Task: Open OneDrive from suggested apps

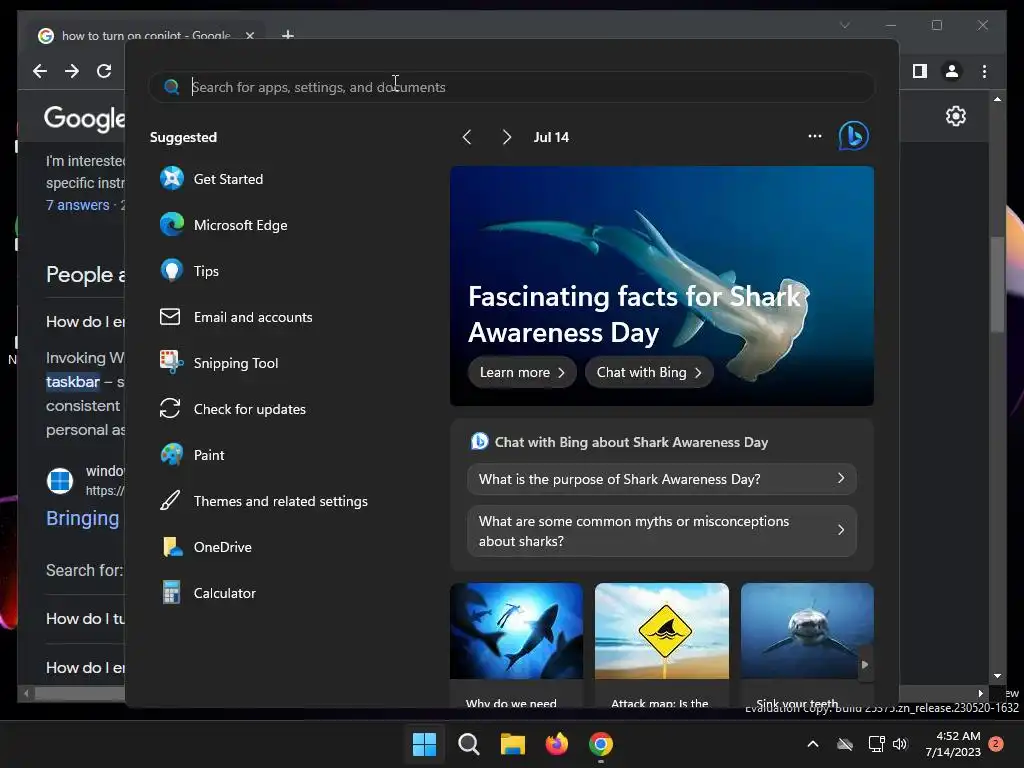Action: [x=206, y=547]
